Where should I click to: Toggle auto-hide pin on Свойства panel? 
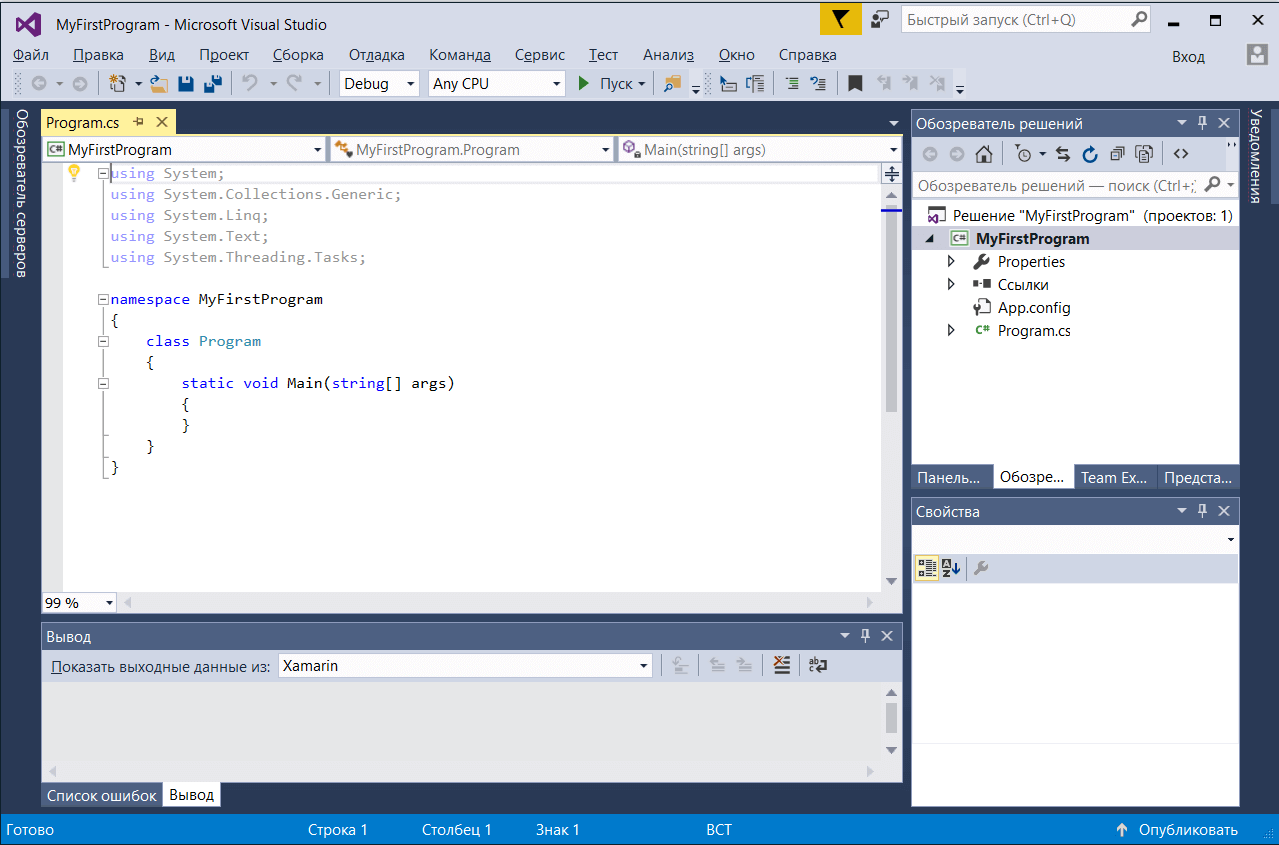point(1202,511)
